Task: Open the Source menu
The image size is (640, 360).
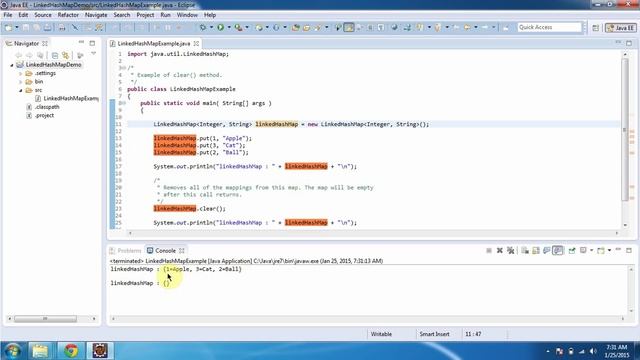Action: [x=43, y=15]
